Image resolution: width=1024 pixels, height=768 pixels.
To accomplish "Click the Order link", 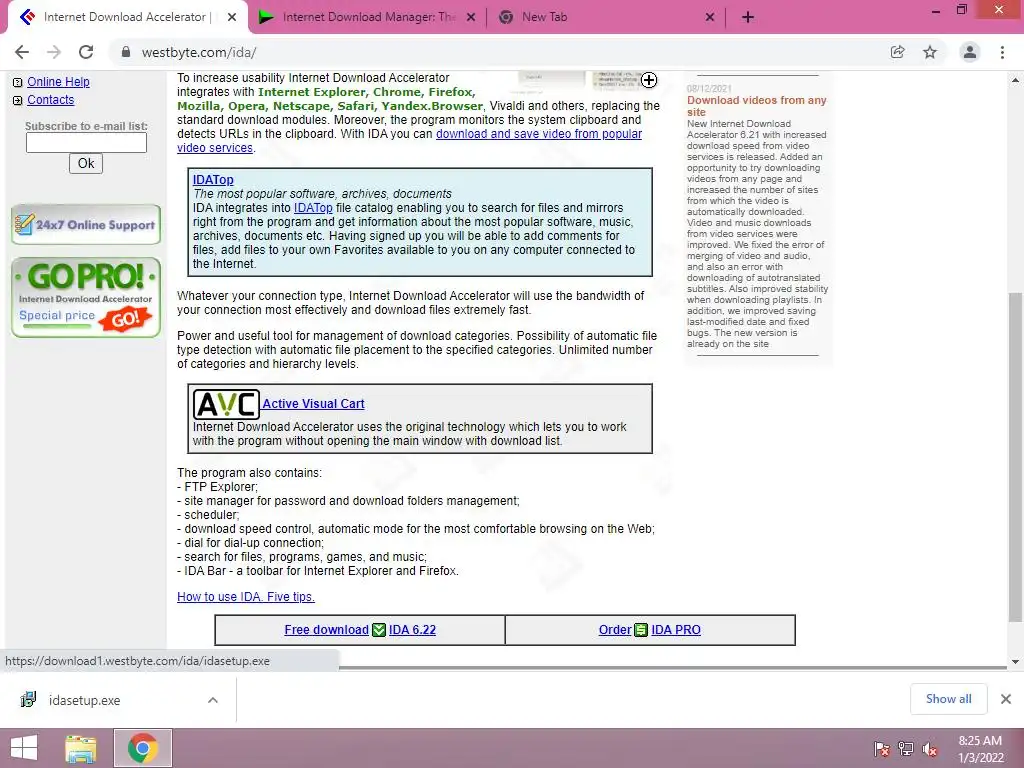I will coord(615,630).
